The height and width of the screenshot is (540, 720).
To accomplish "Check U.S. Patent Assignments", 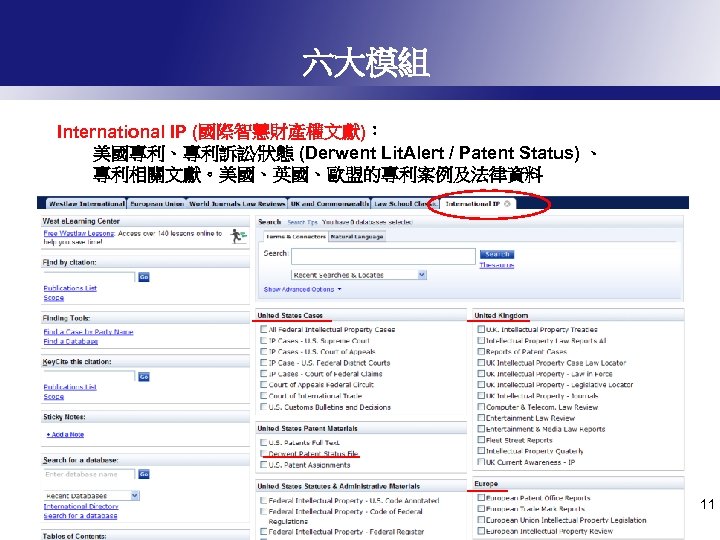I will coord(264,465).
